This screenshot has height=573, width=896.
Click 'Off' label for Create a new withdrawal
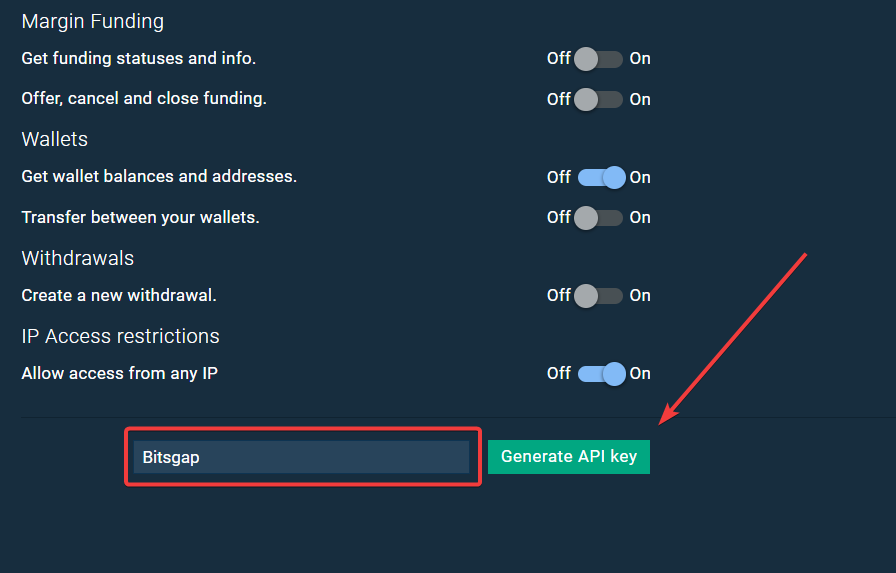click(558, 295)
